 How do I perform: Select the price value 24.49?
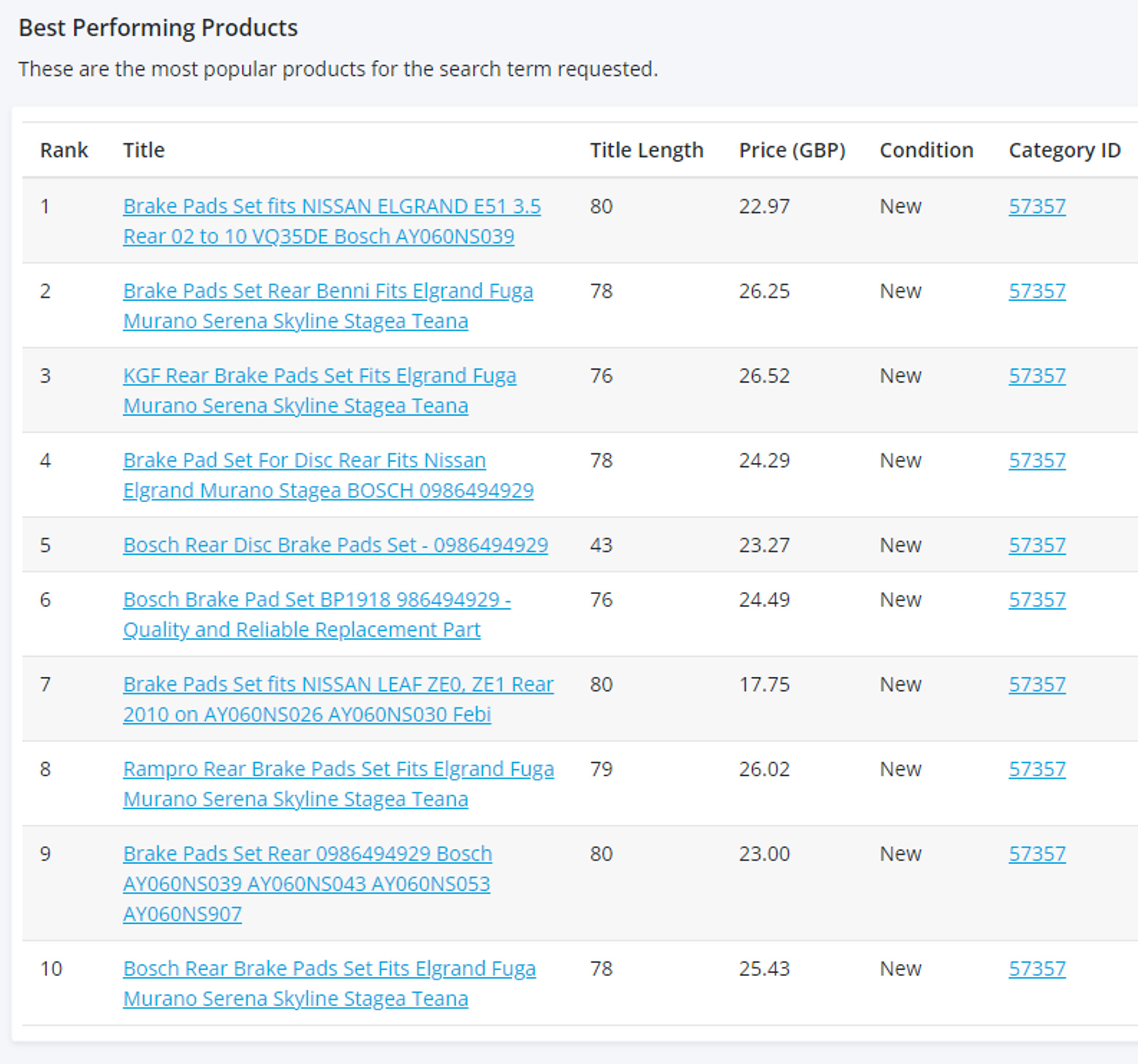[764, 599]
